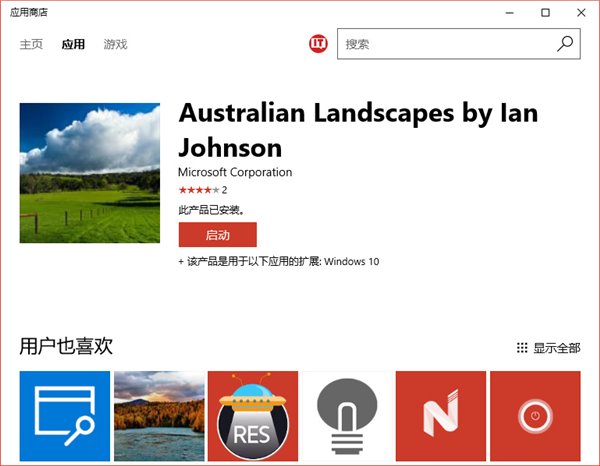The height and width of the screenshot is (466, 600).
Task: Open the autumn lake landscape tile
Action: coord(159,416)
